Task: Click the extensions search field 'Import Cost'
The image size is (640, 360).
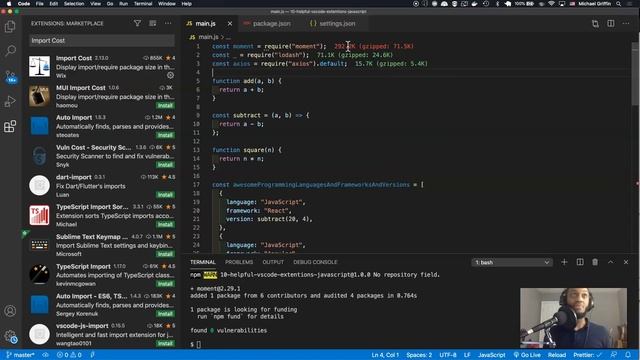Action: pyautogui.click(x=102, y=40)
